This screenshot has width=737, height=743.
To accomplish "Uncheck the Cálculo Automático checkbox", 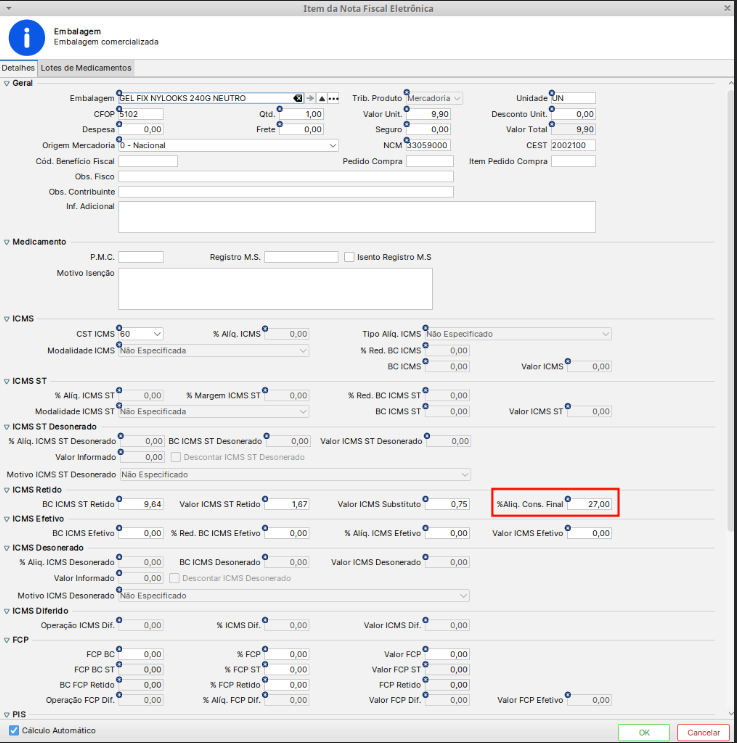I will [14, 731].
